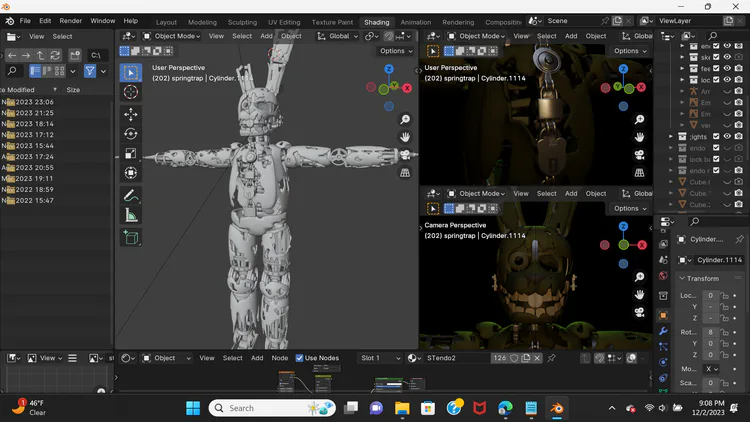Screen dimensions: 750x422
Task: Pin the STendo2 material node tree
Action: click(551, 358)
